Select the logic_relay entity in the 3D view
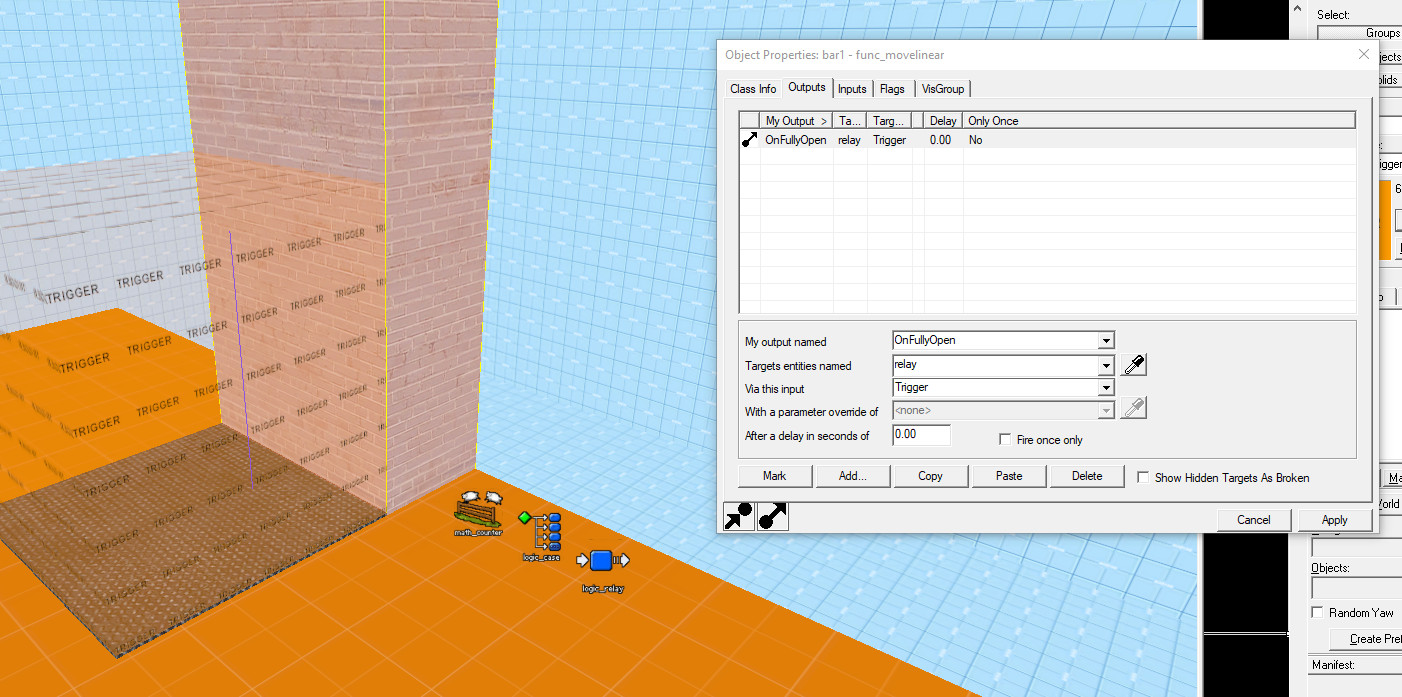This screenshot has height=697, width=1402. click(602, 561)
